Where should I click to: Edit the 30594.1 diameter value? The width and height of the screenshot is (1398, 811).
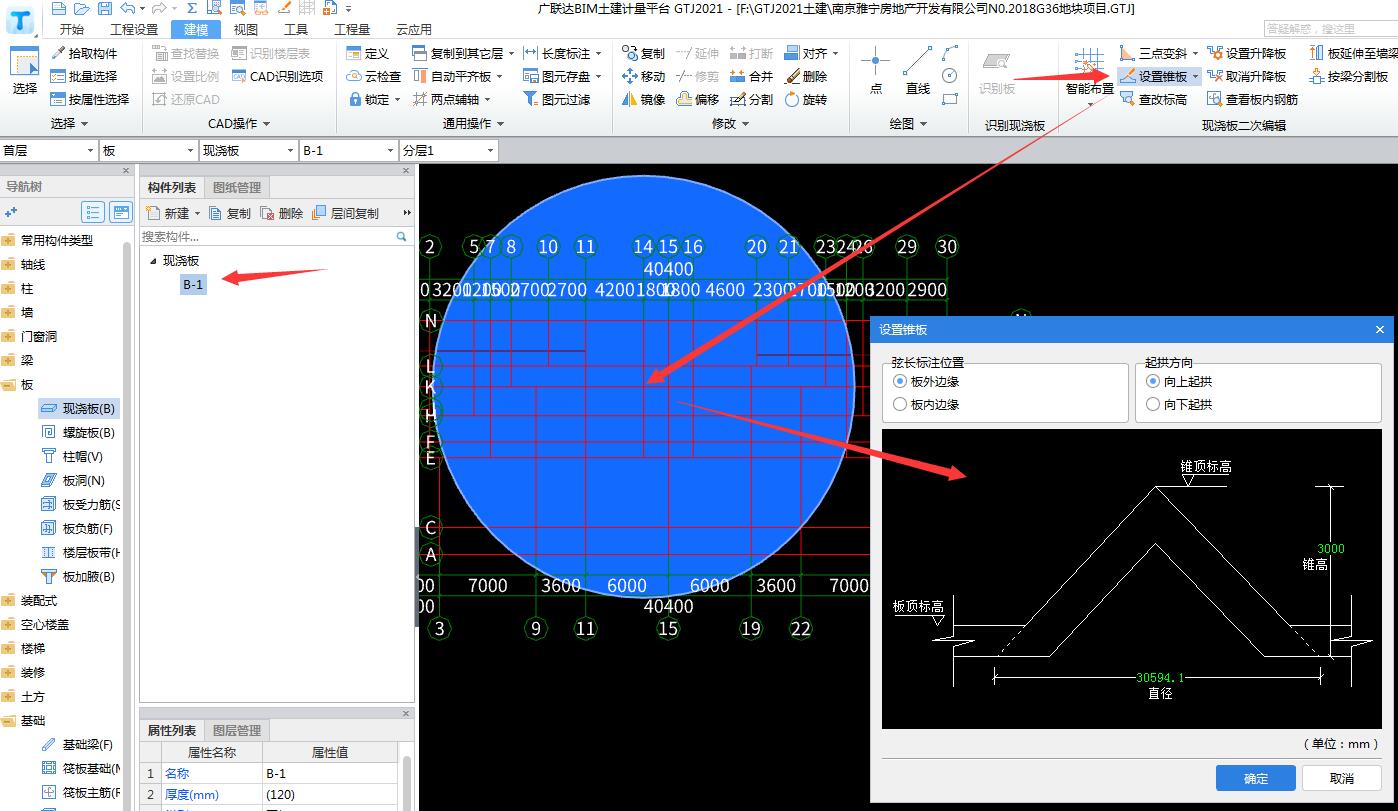pyautogui.click(x=1160, y=677)
